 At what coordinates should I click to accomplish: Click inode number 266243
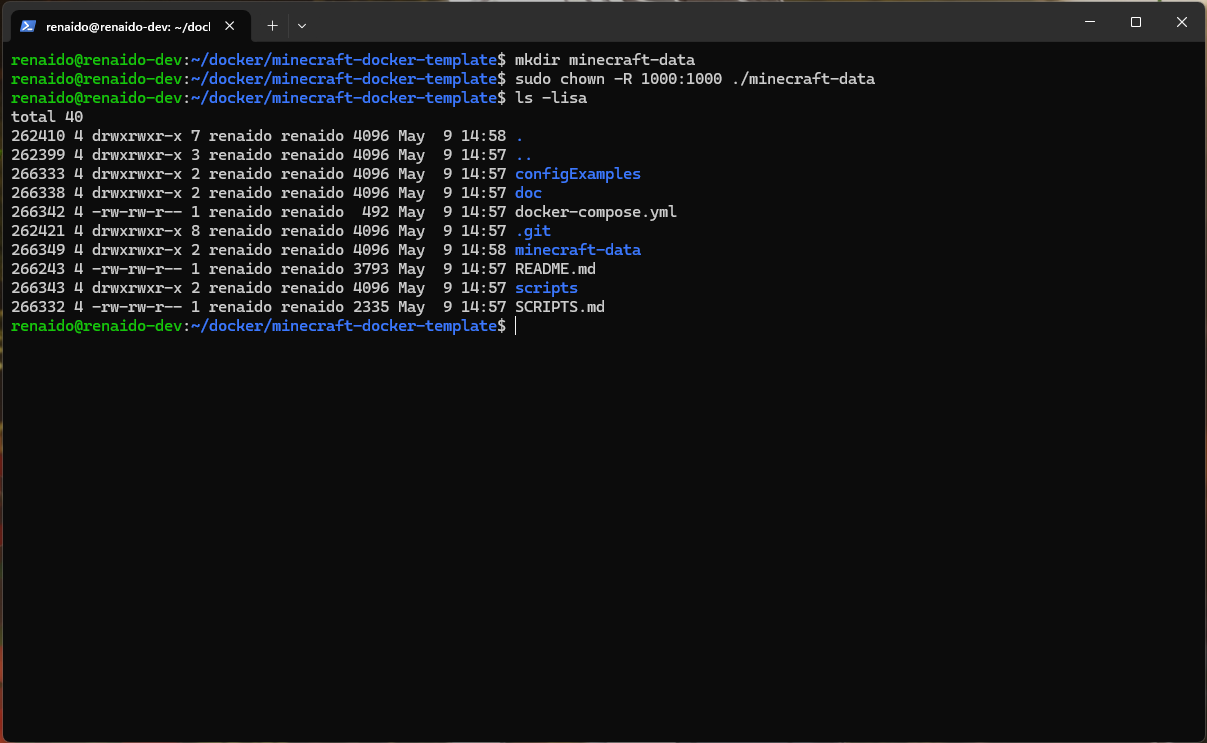tap(38, 269)
